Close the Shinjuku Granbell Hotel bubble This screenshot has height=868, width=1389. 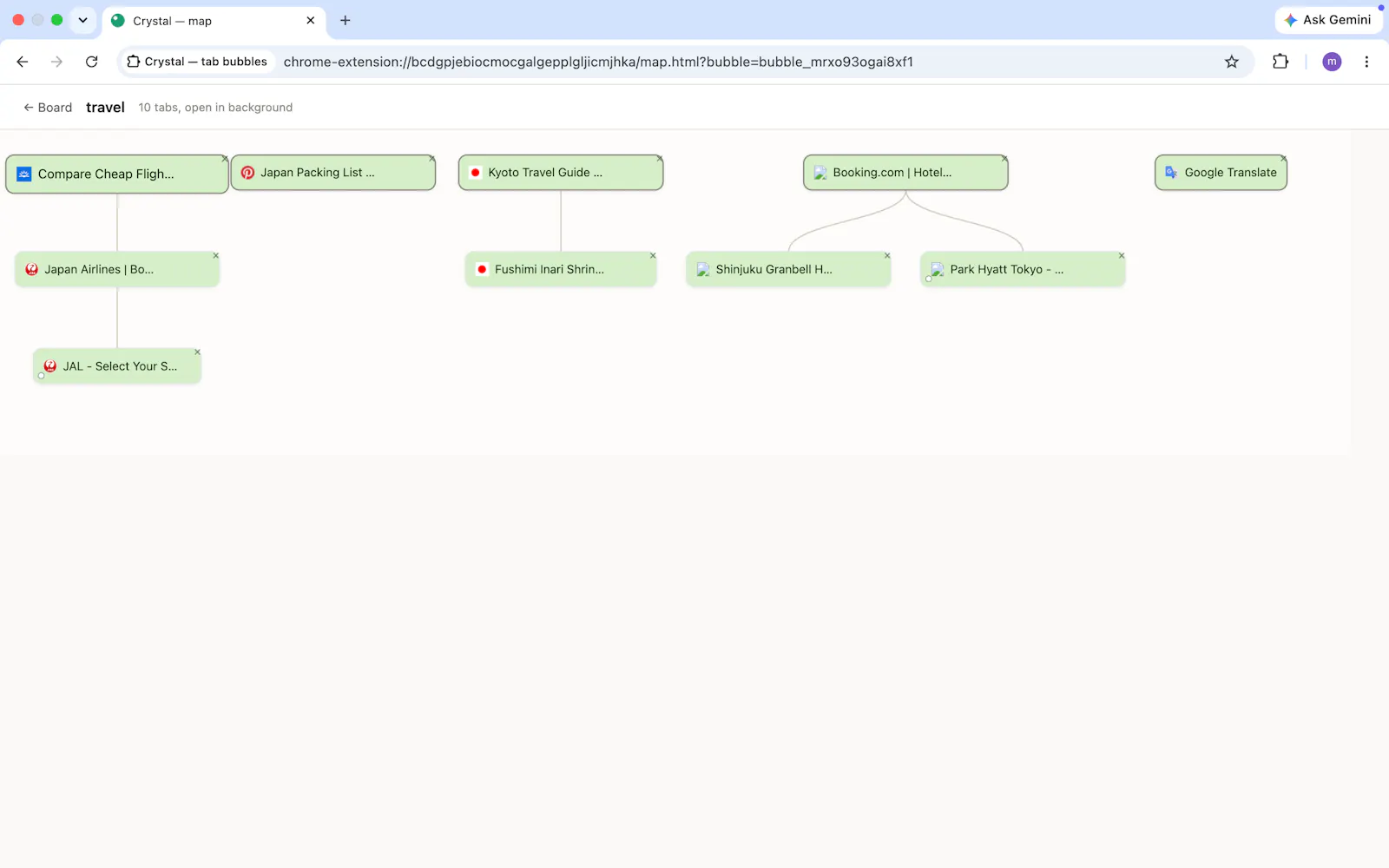(x=887, y=255)
